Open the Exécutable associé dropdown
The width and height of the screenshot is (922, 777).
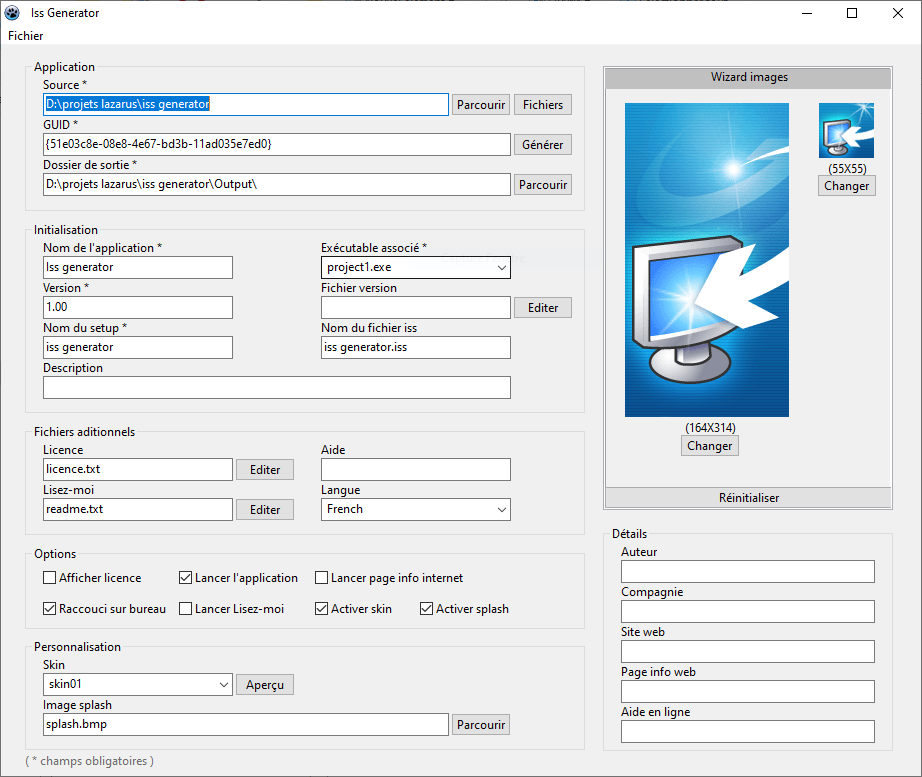tap(501, 268)
